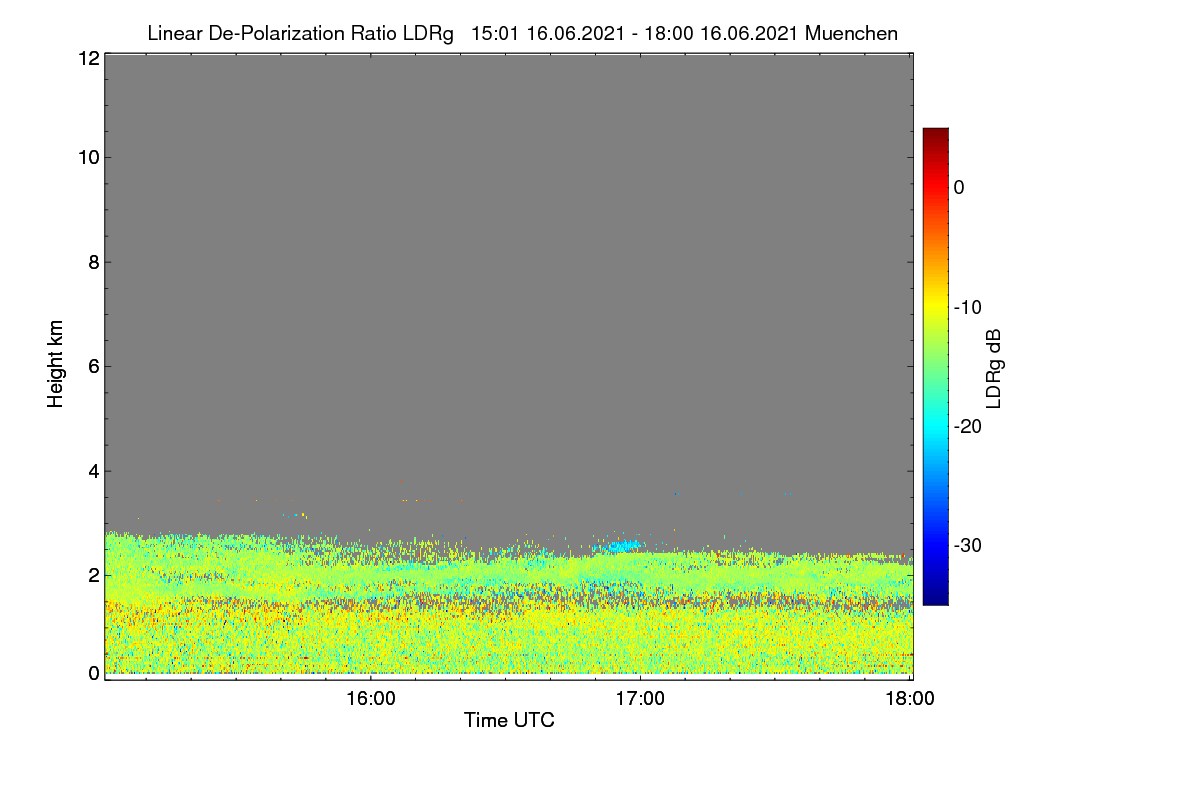This screenshot has height=800, width=1200.
Task: Select the Height km axis title
Action: pyautogui.click(x=56, y=364)
